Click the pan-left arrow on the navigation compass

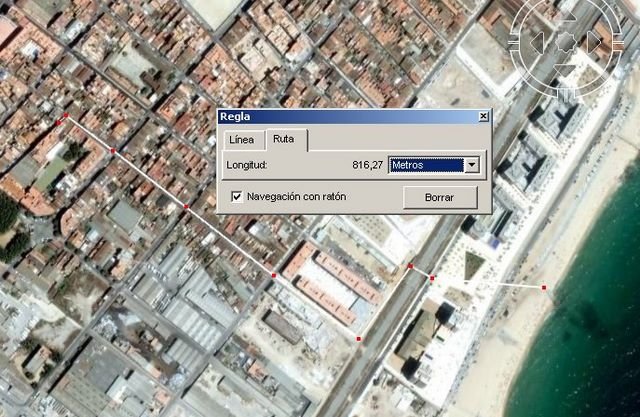click(537, 42)
